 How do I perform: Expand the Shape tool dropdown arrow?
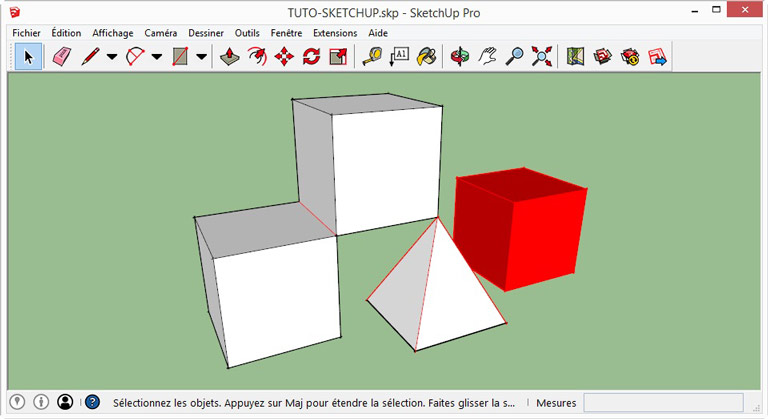[201, 57]
